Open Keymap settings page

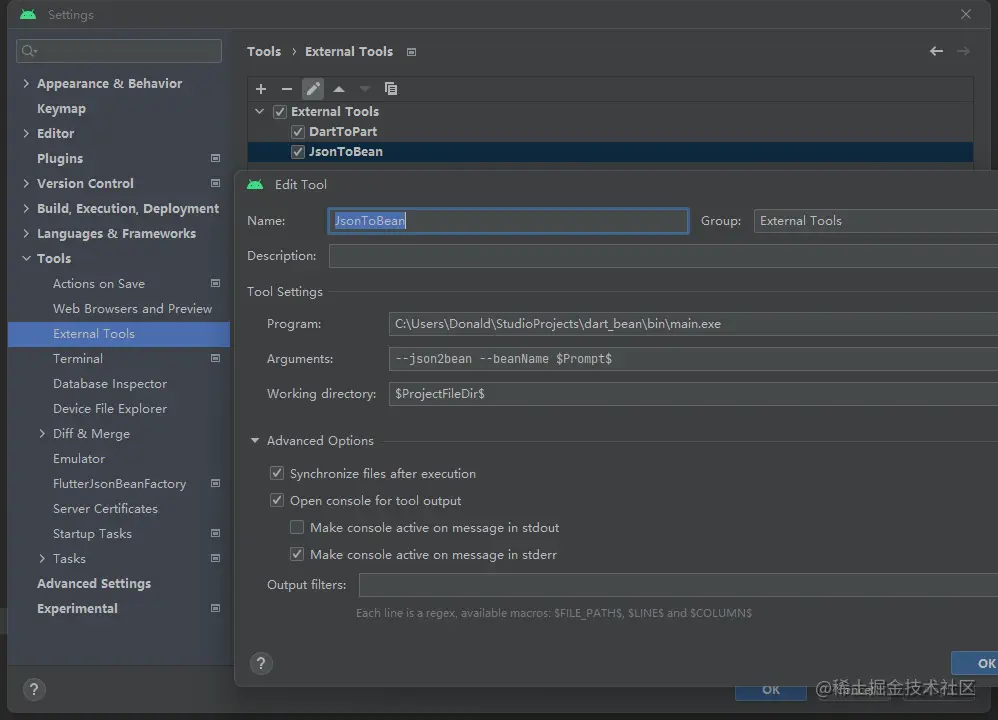pyautogui.click(x=61, y=108)
